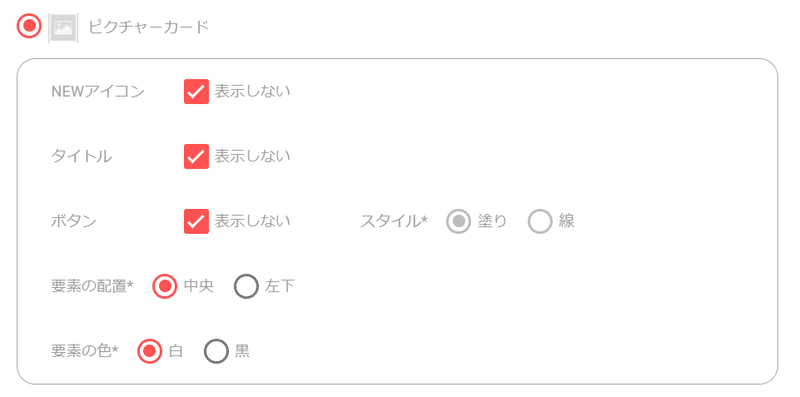Click the 黒 text label

tap(242, 351)
